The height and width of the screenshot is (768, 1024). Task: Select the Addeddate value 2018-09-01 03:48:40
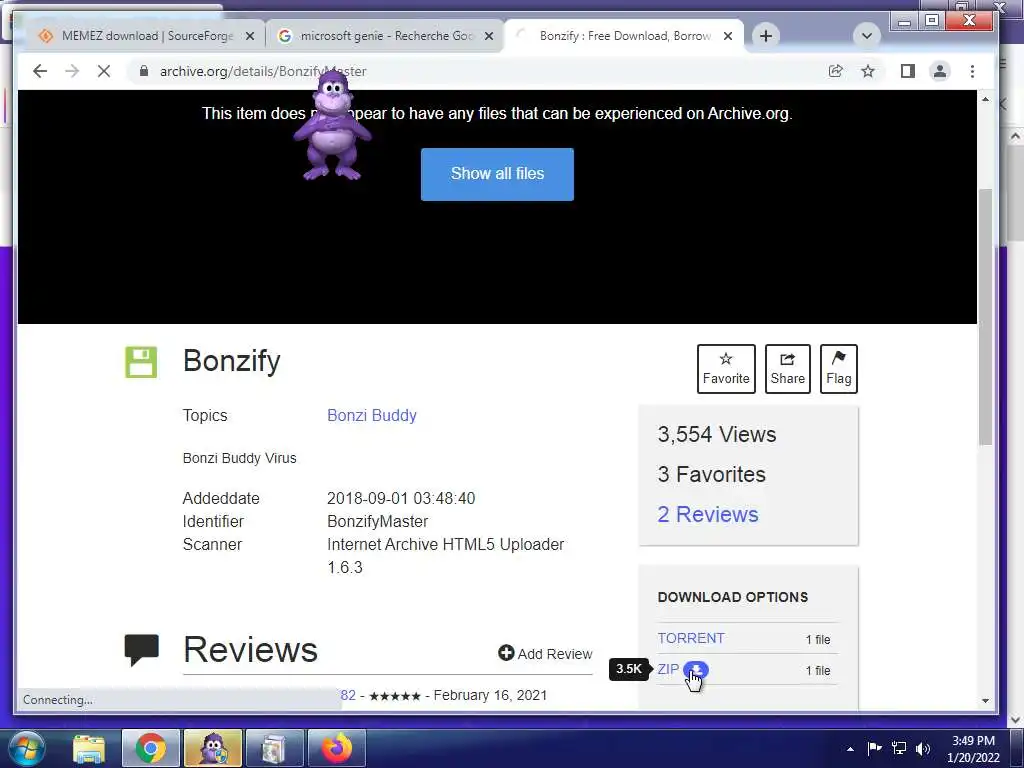[401, 498]
